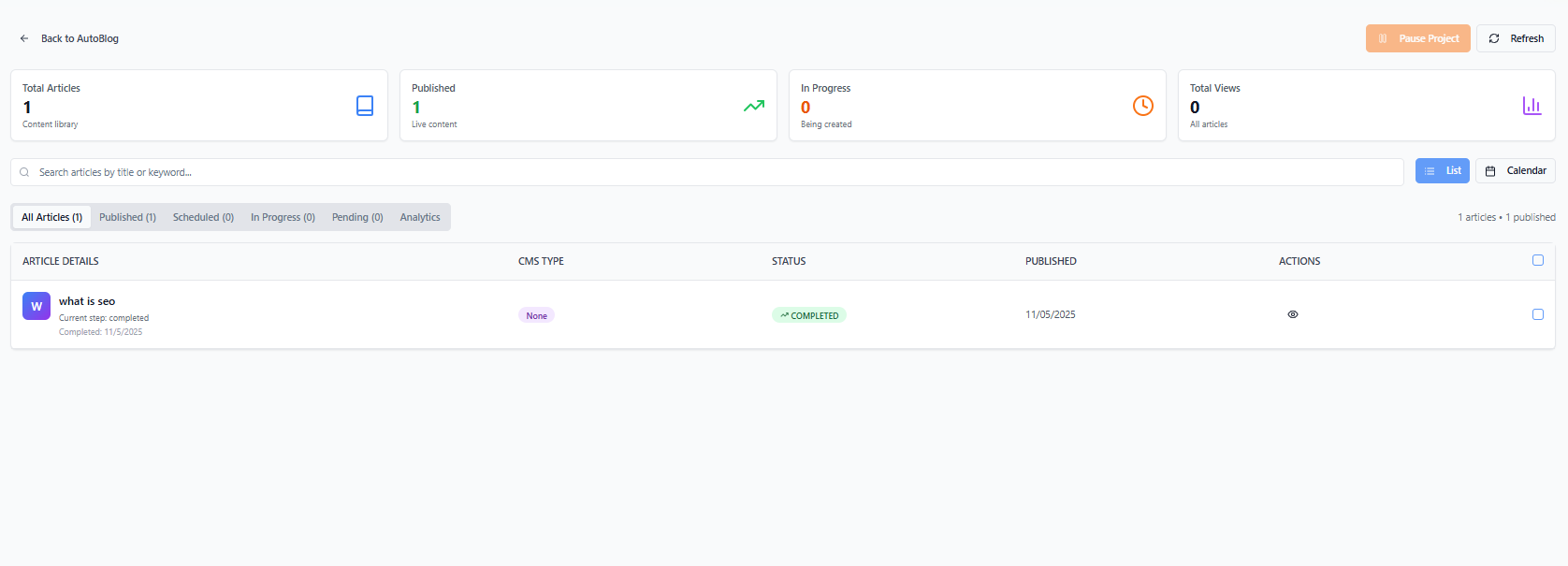
Task: Click the green trending icon in Published card
Action: [754, 106]
